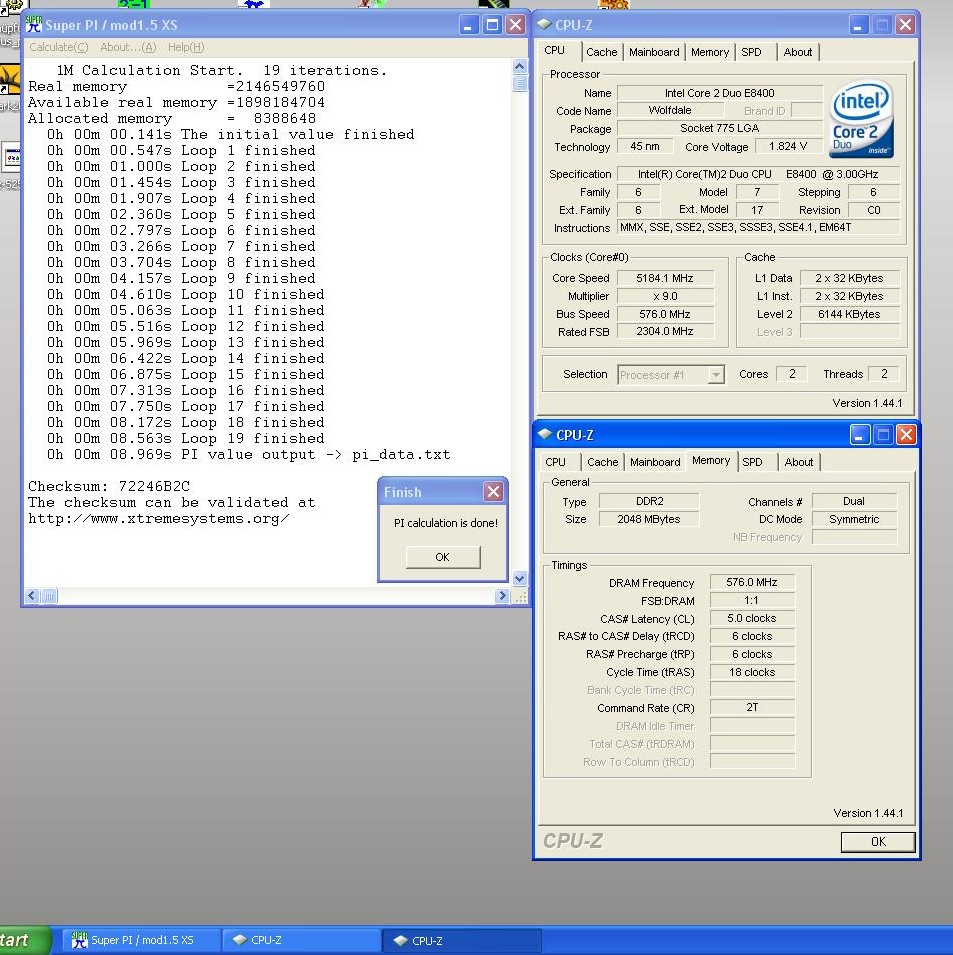Click the Memory Size 2048 MBytes value
953x955 pixels.
pos(649,519)
